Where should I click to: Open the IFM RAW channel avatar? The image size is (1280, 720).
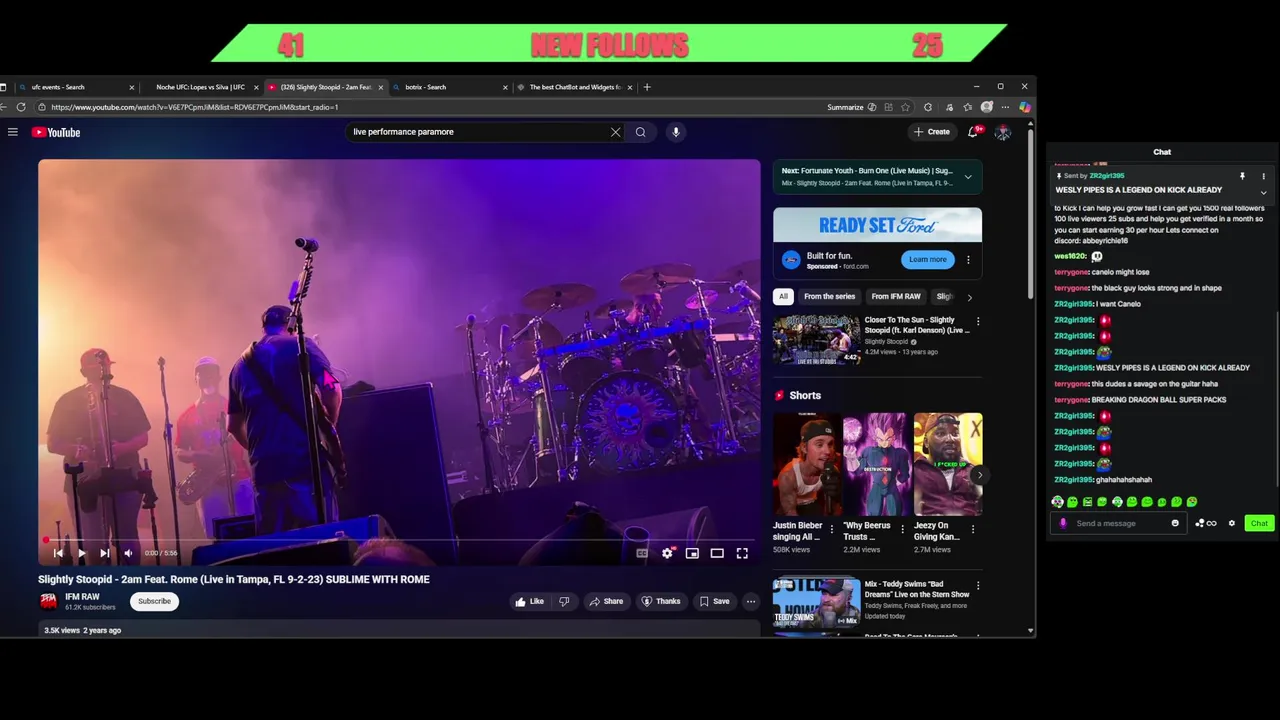tap(48, 601)
